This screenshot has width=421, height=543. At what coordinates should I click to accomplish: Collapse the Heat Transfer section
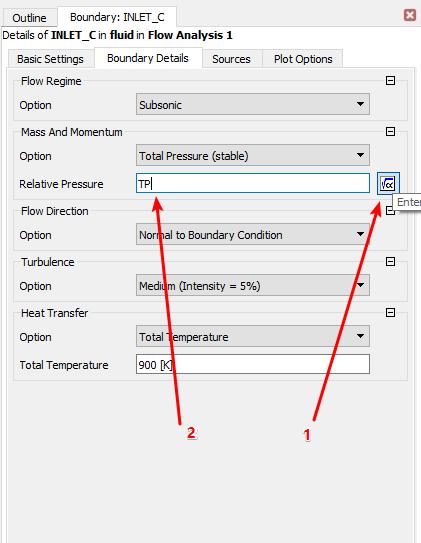pyautogui.click(x=390, y=313)
